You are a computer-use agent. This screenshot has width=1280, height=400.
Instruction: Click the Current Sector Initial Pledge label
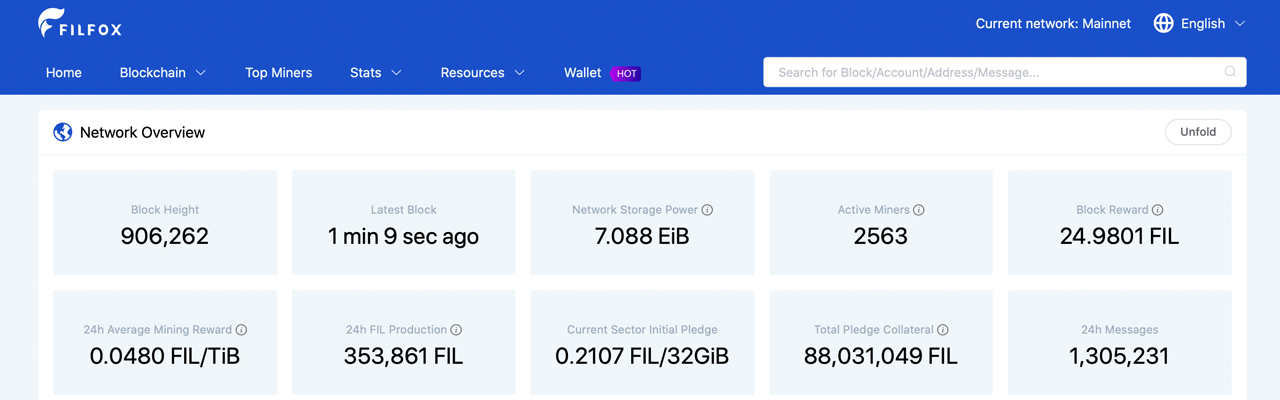(x=642, y=330)
